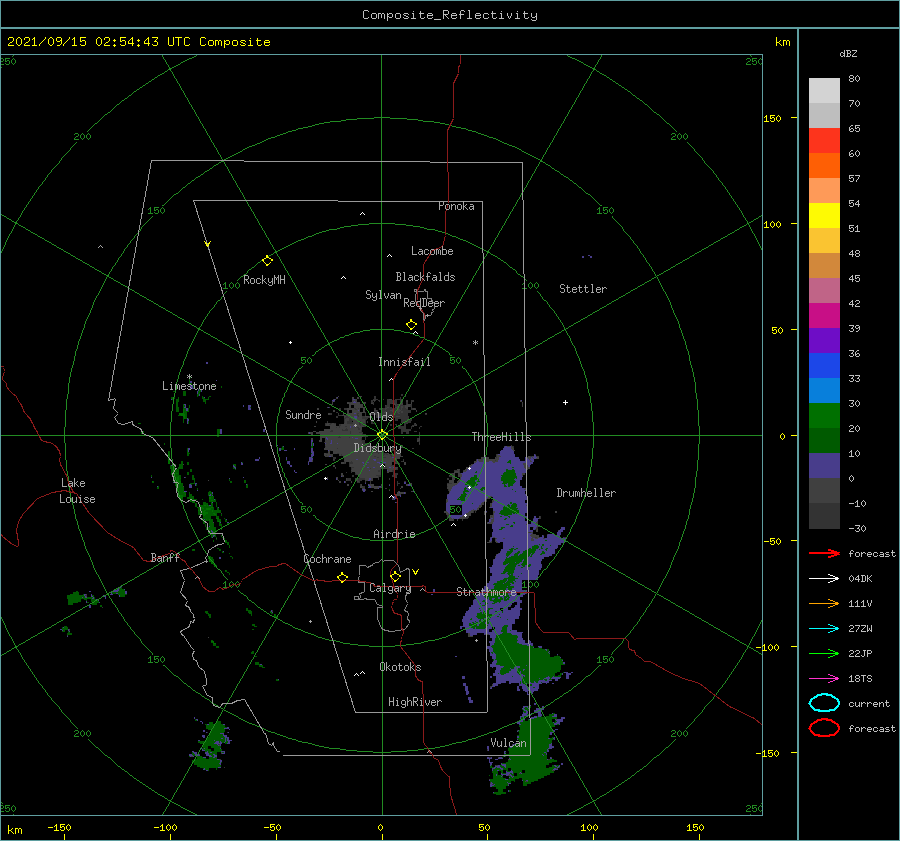Click the Vulcan label
Screen dimensions: 900x841
pyautogui.click(x=509, y=743)
